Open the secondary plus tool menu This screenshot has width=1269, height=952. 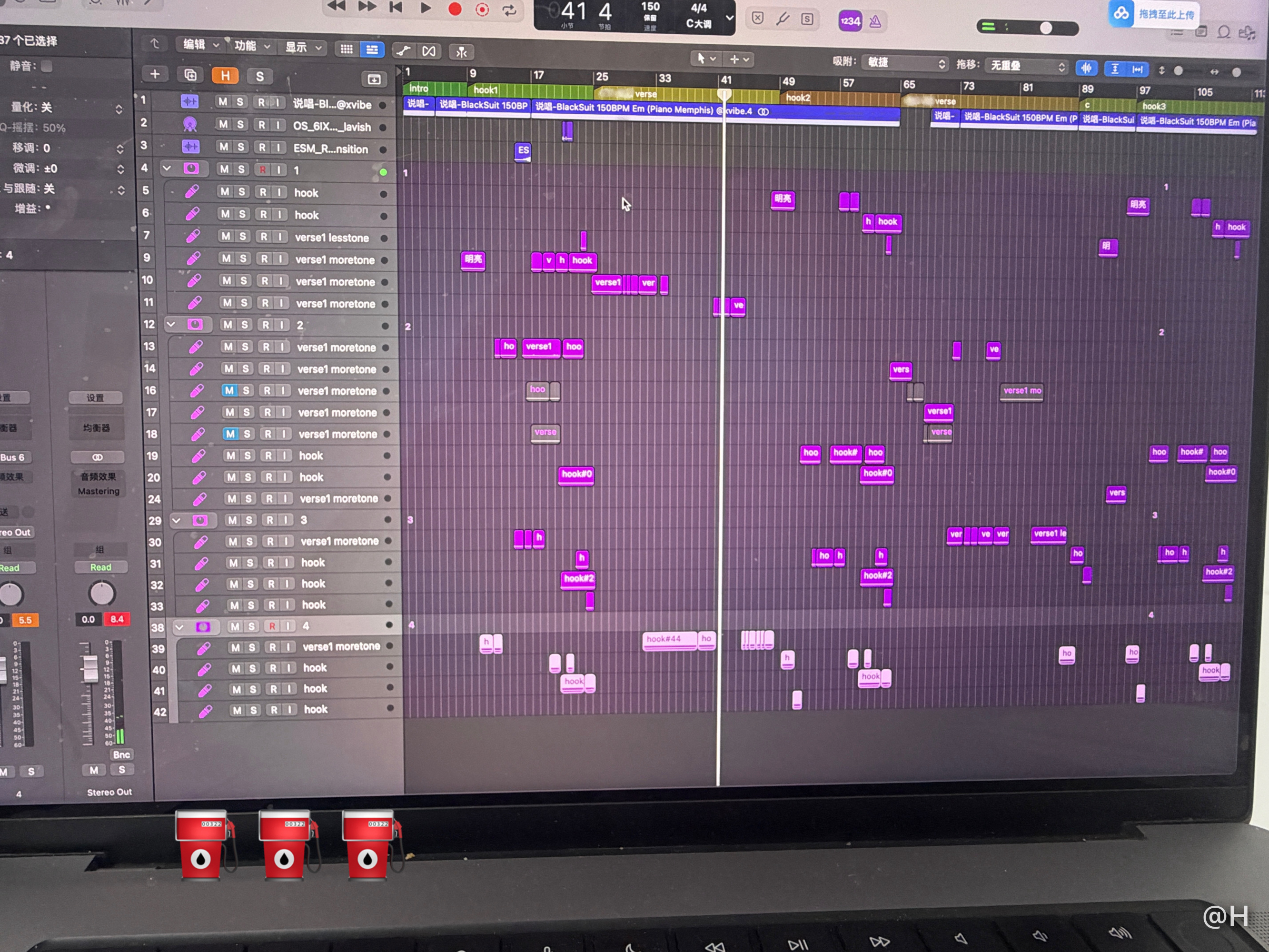point(739,59)
